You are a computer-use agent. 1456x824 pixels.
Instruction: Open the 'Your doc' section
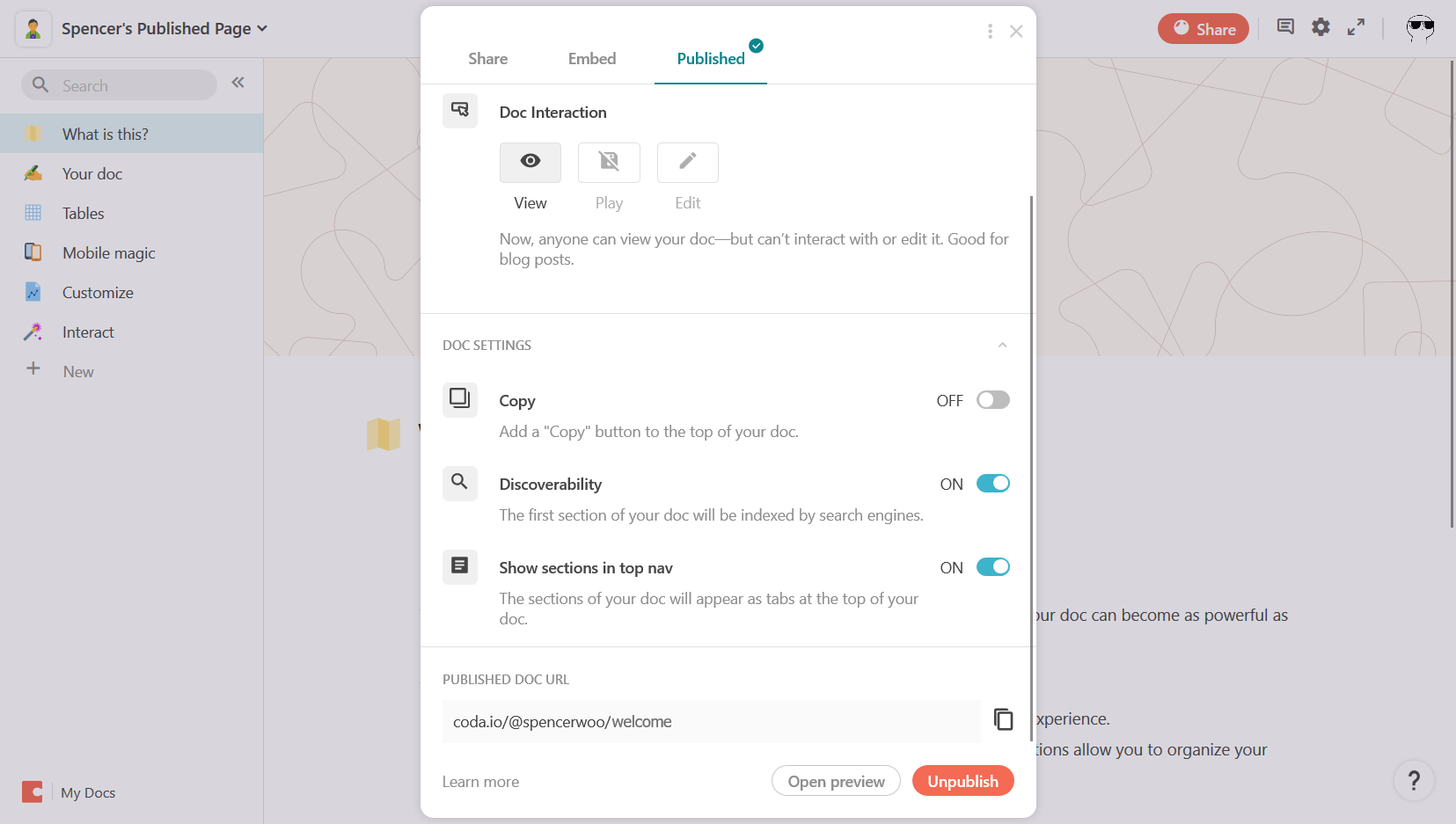[x=132, y=173]
